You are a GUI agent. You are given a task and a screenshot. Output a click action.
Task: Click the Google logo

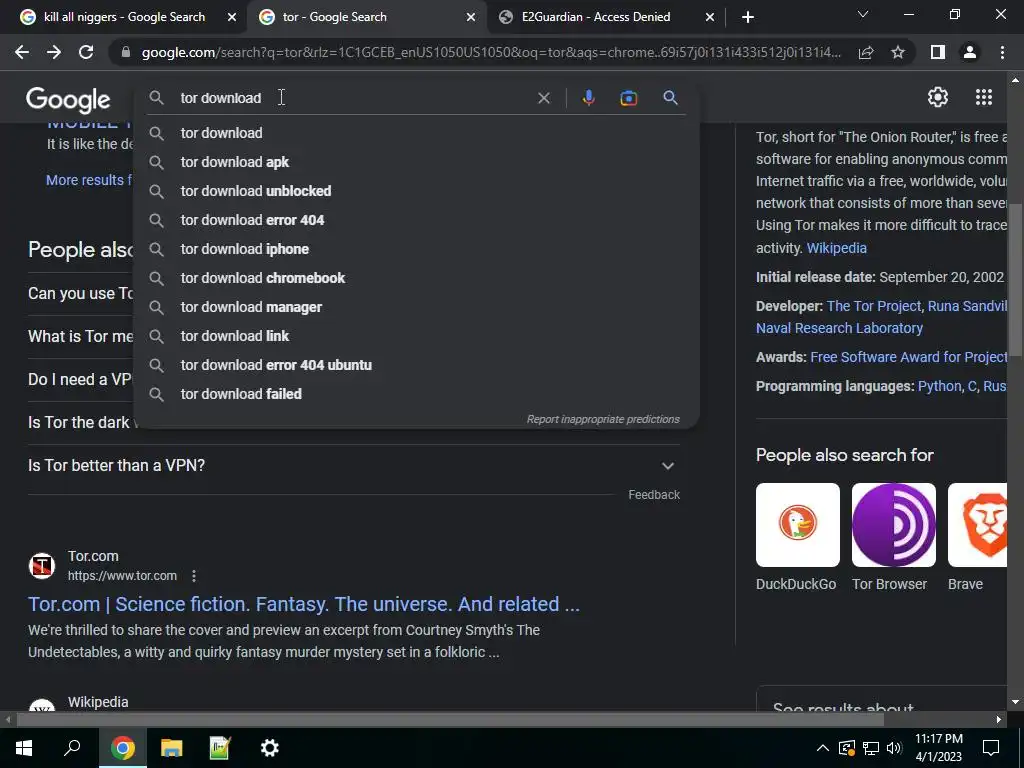(x=68, y=99)
